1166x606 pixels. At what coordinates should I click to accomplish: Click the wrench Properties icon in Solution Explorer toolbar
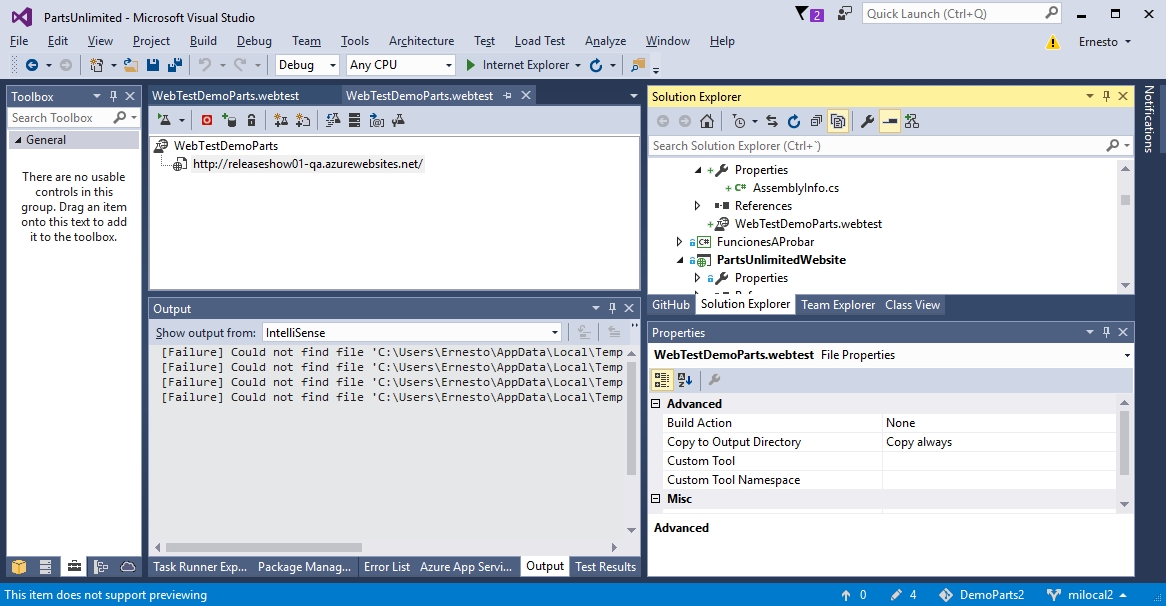(x=867, y=121)
